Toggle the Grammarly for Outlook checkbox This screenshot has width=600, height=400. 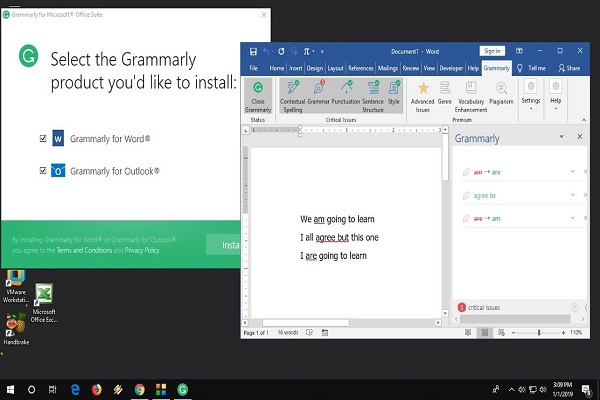click(x=41, y=171)
